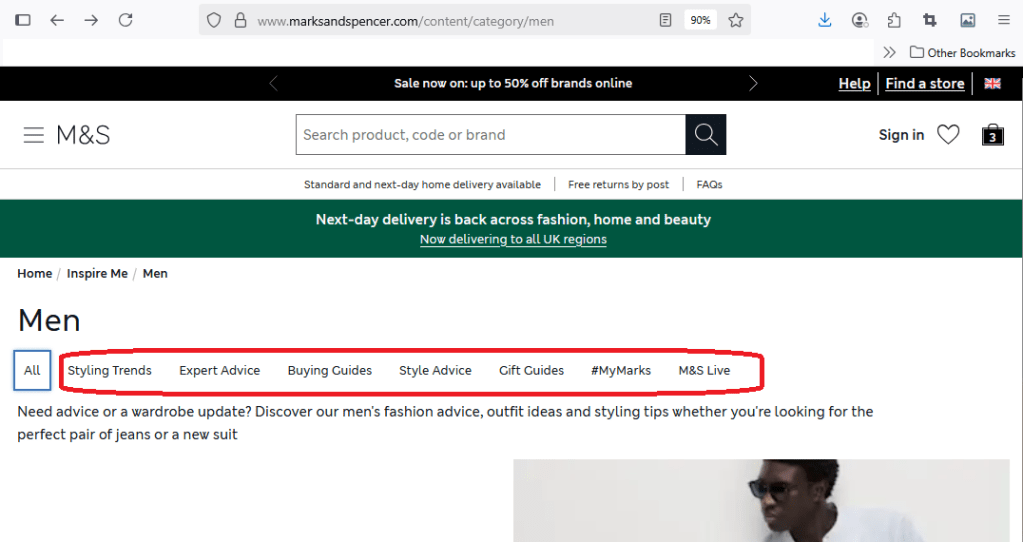
Task: Open the Sign in link
Action: click(901, 135)
